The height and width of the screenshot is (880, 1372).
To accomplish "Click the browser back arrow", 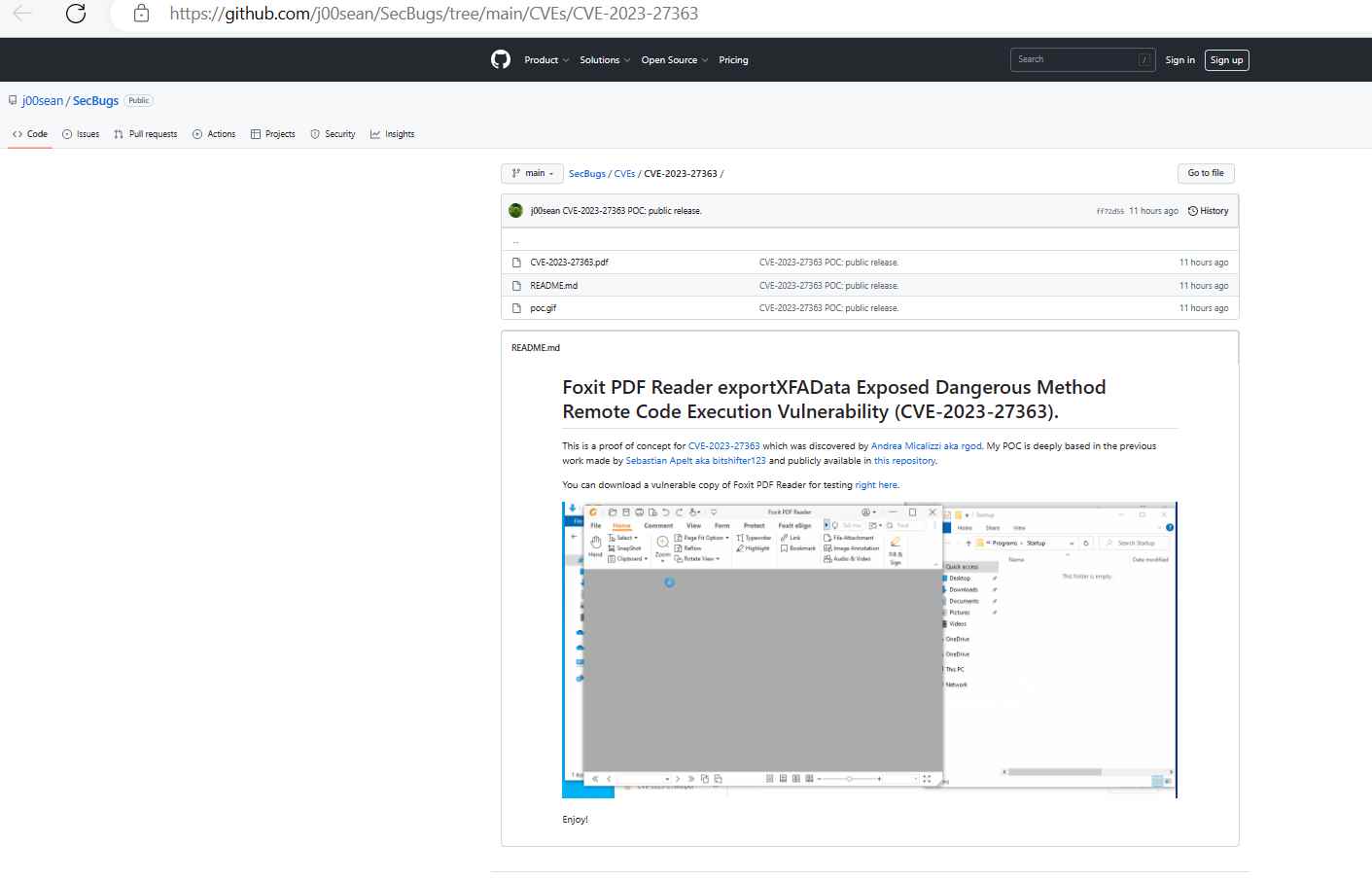I will coord(22,14).
